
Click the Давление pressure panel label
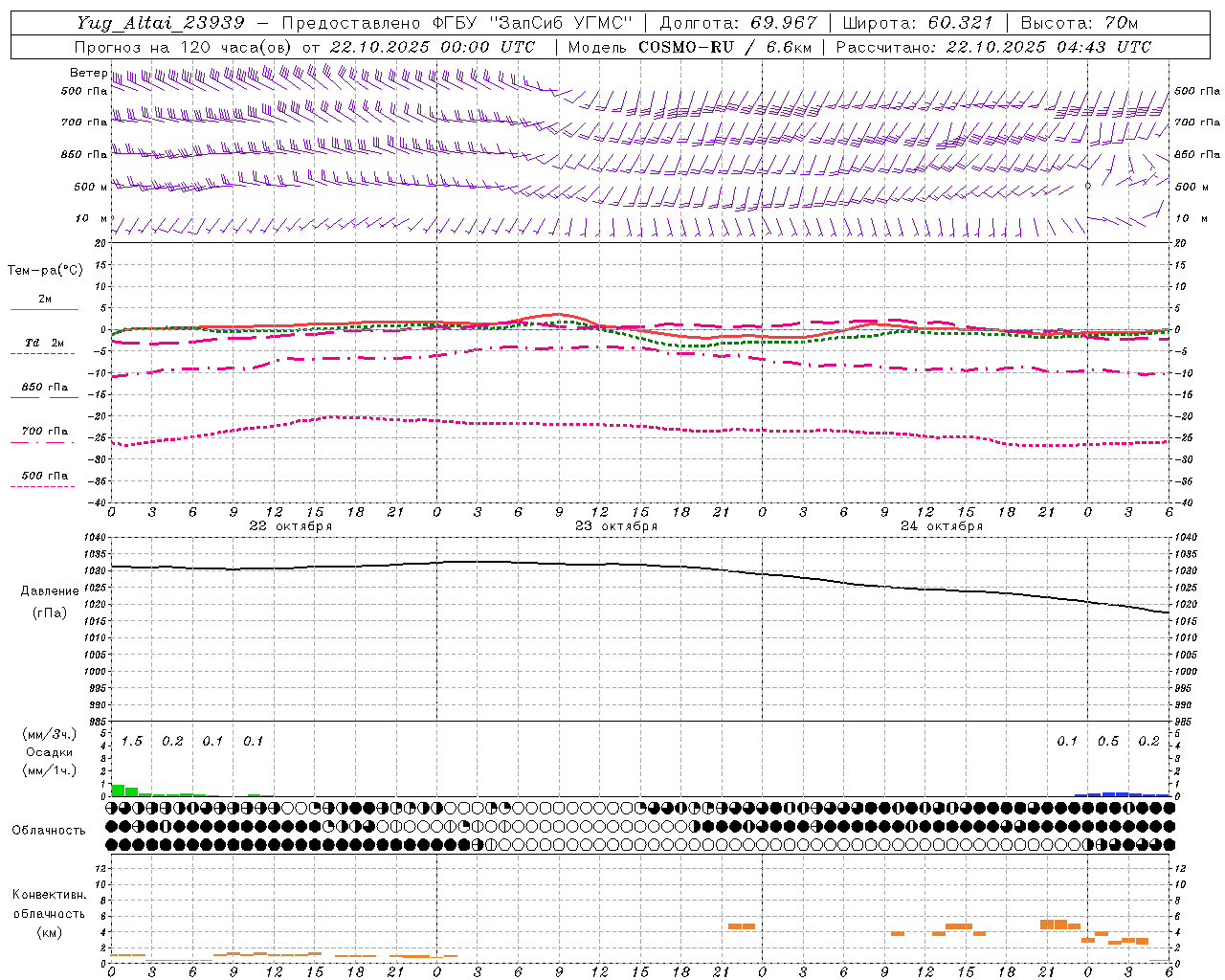pos(50,591)
